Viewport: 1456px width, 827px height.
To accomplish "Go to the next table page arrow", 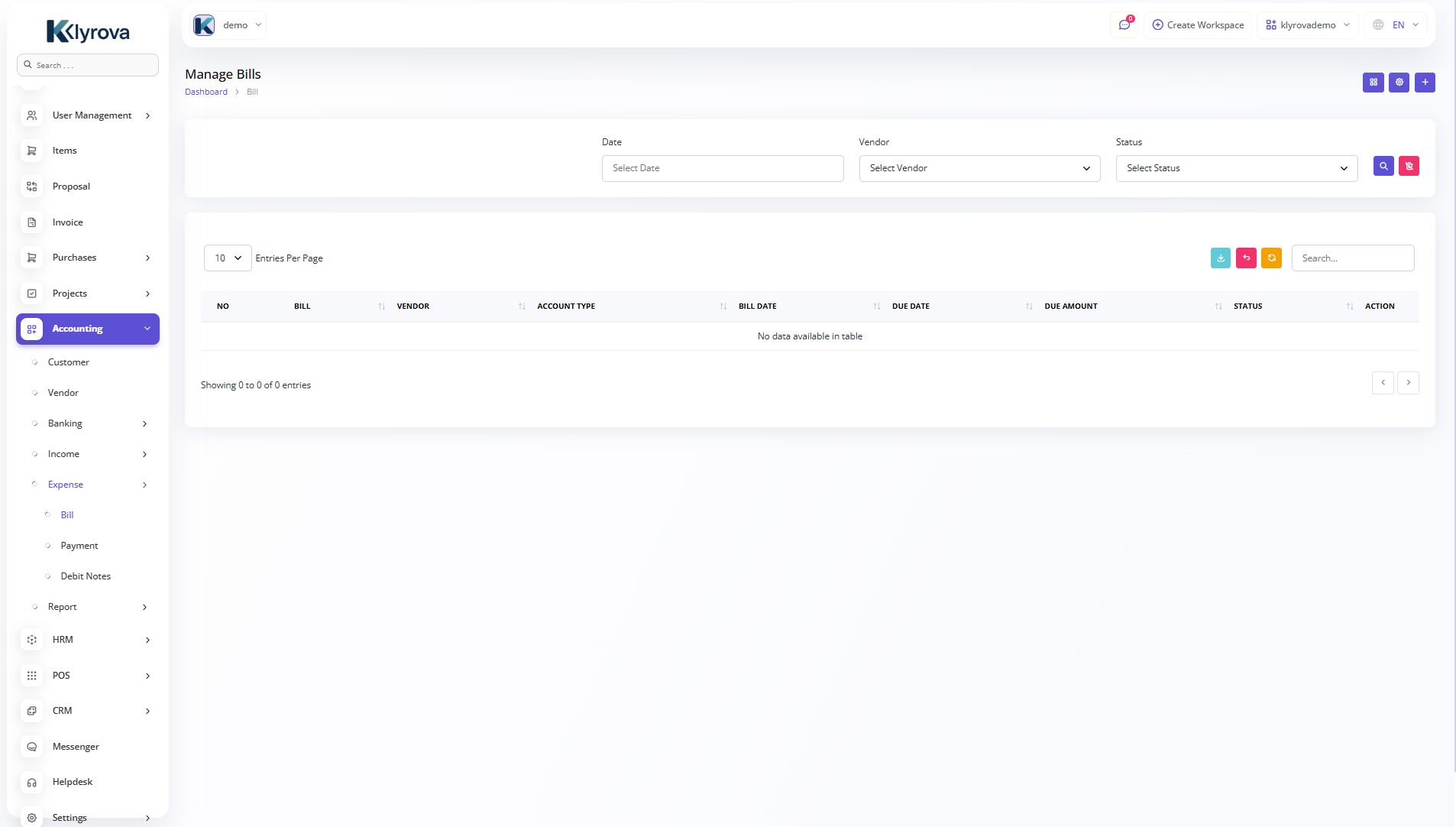I will click(x=1408, y=383).
